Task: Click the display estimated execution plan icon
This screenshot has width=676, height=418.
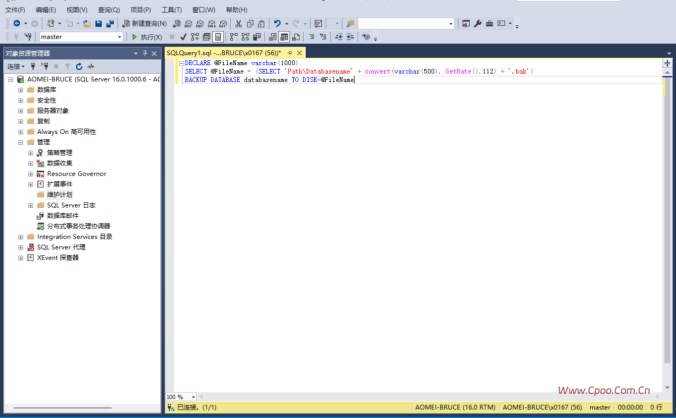Action: click(x=195, y=37)
